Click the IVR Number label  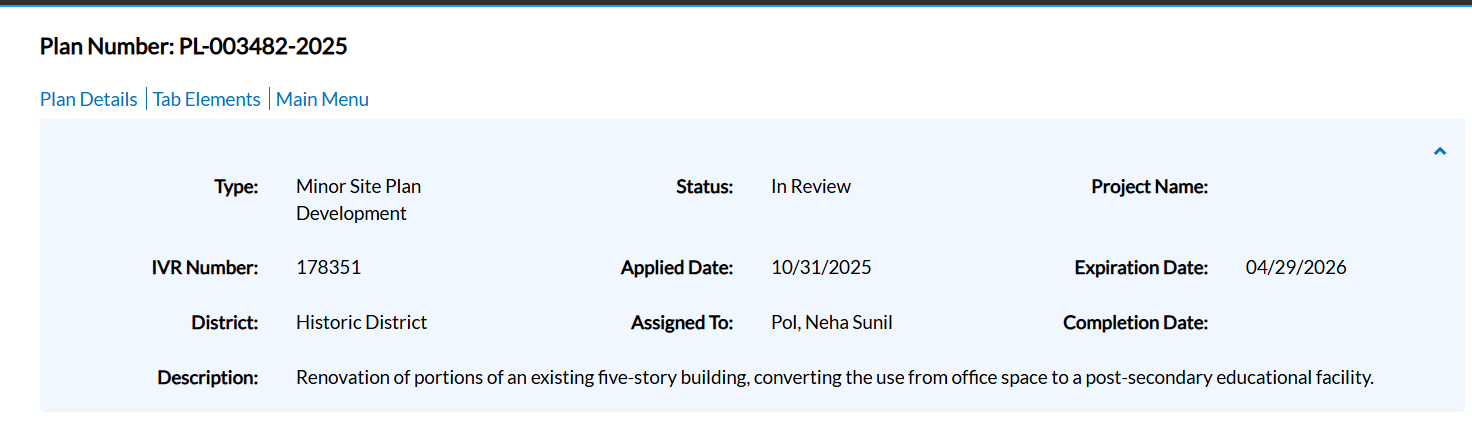pyautogui.click(x=198, y=267)
